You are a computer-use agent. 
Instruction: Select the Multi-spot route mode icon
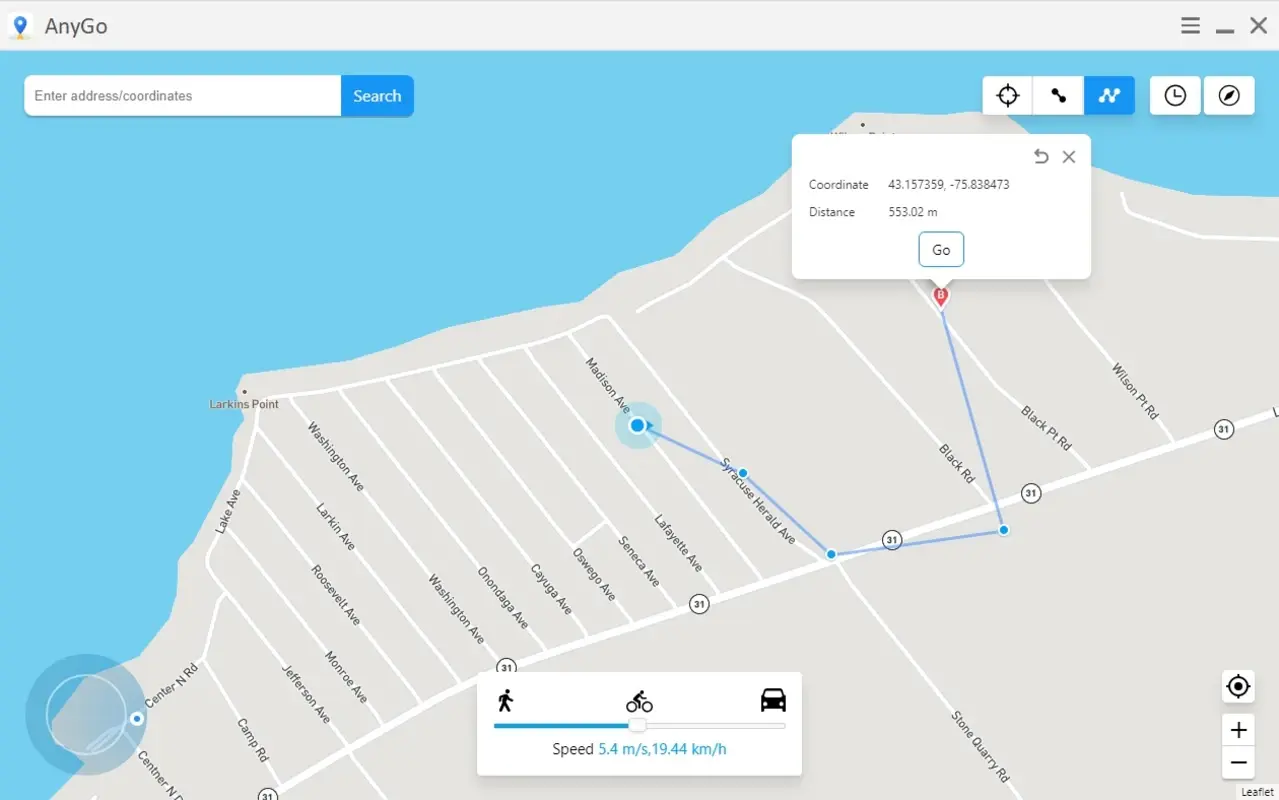(x=1109, y=95)
